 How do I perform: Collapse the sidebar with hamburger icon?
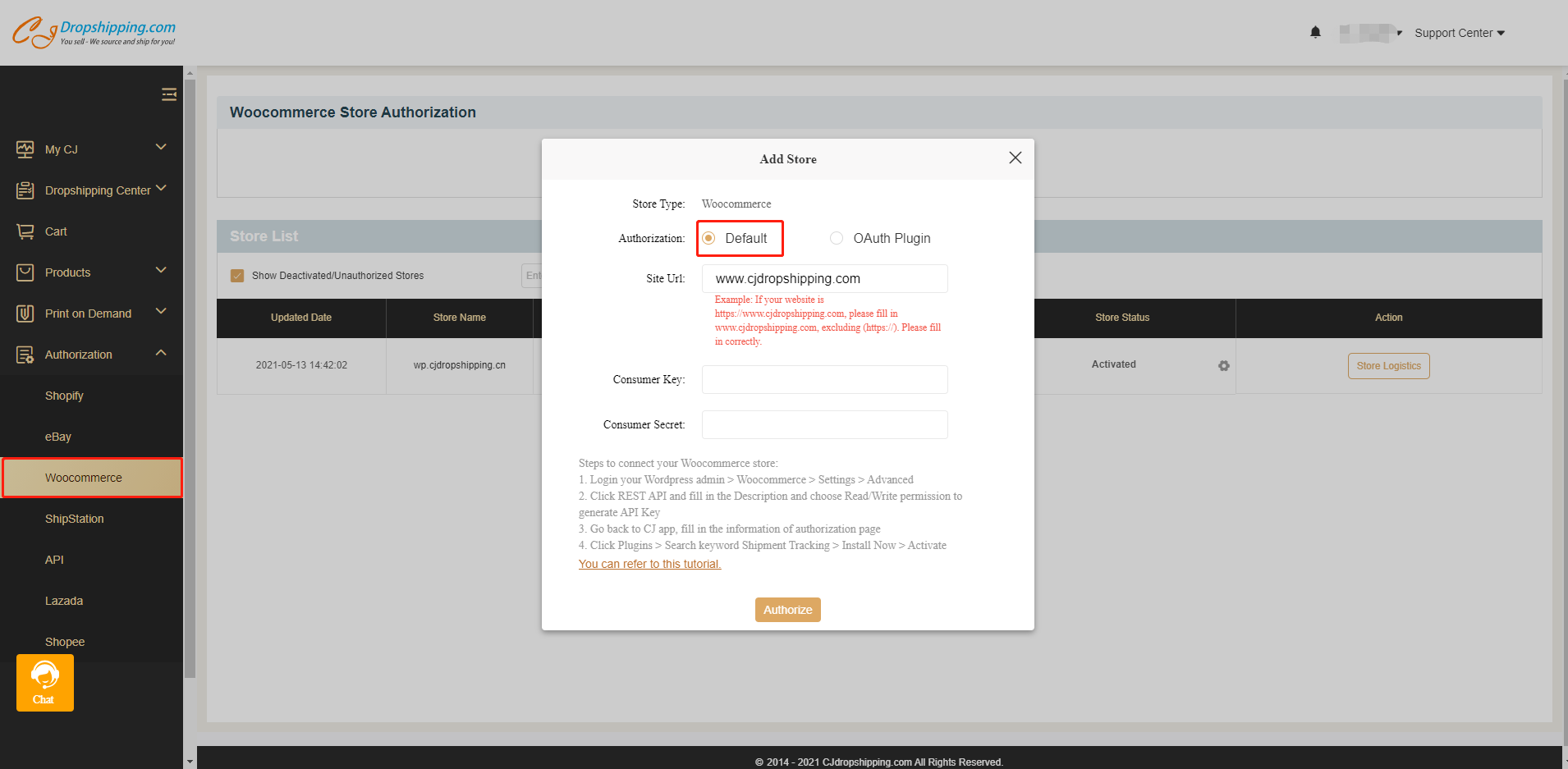pos(169,94)
